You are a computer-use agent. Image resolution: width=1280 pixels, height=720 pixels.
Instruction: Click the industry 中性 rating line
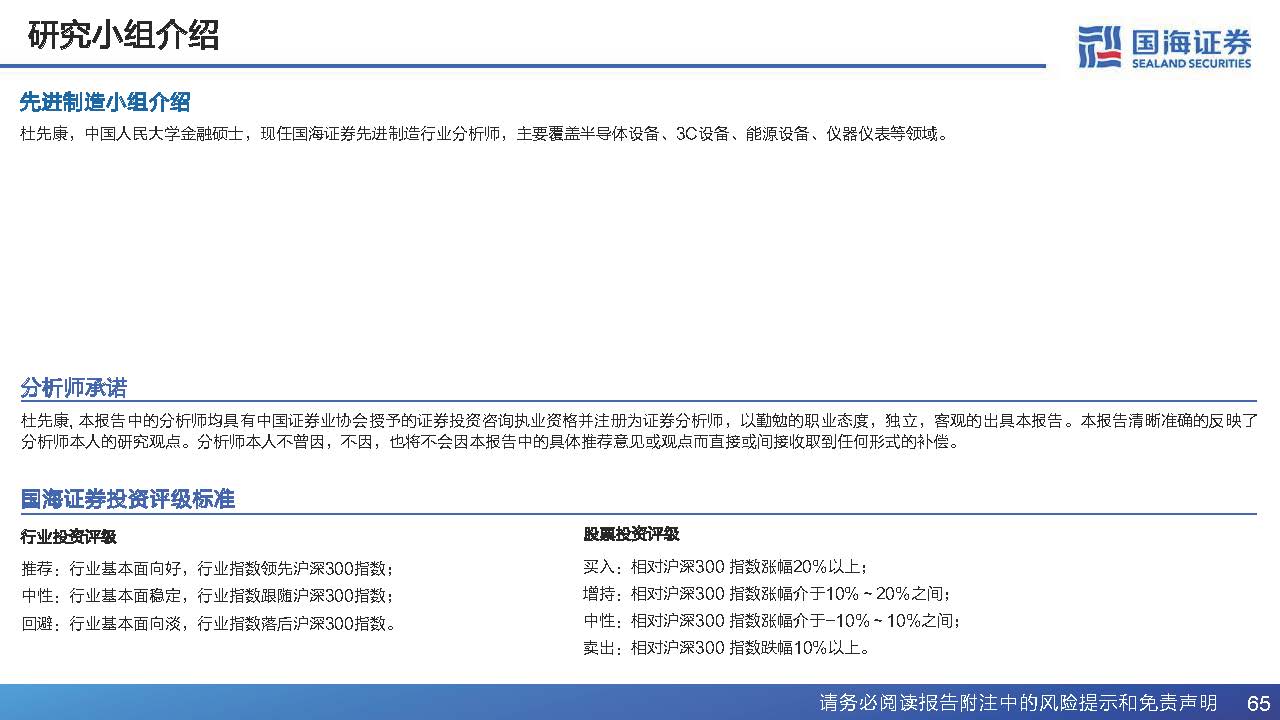208,596
